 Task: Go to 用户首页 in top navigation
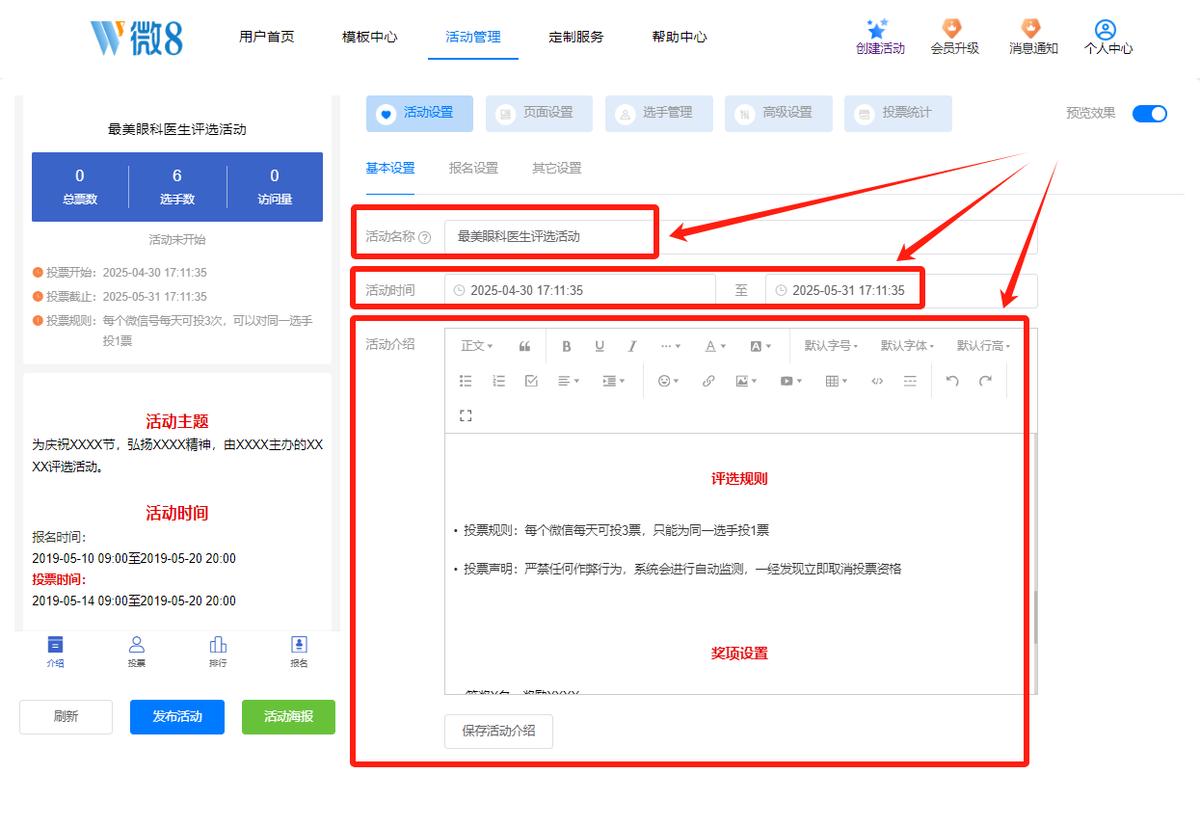[266, 37]
